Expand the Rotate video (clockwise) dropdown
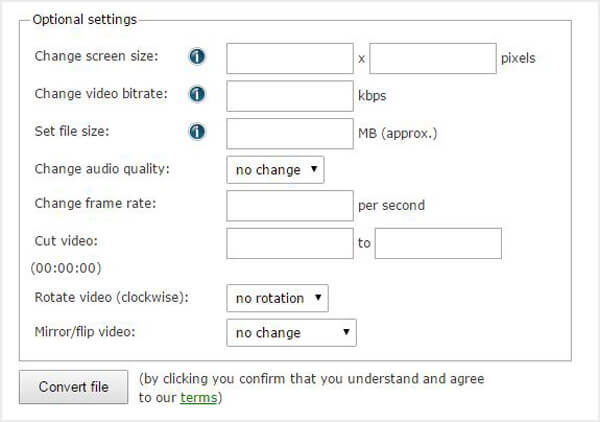Image resolution: width=600 pixels, height=422 pixels. [278, 297]
